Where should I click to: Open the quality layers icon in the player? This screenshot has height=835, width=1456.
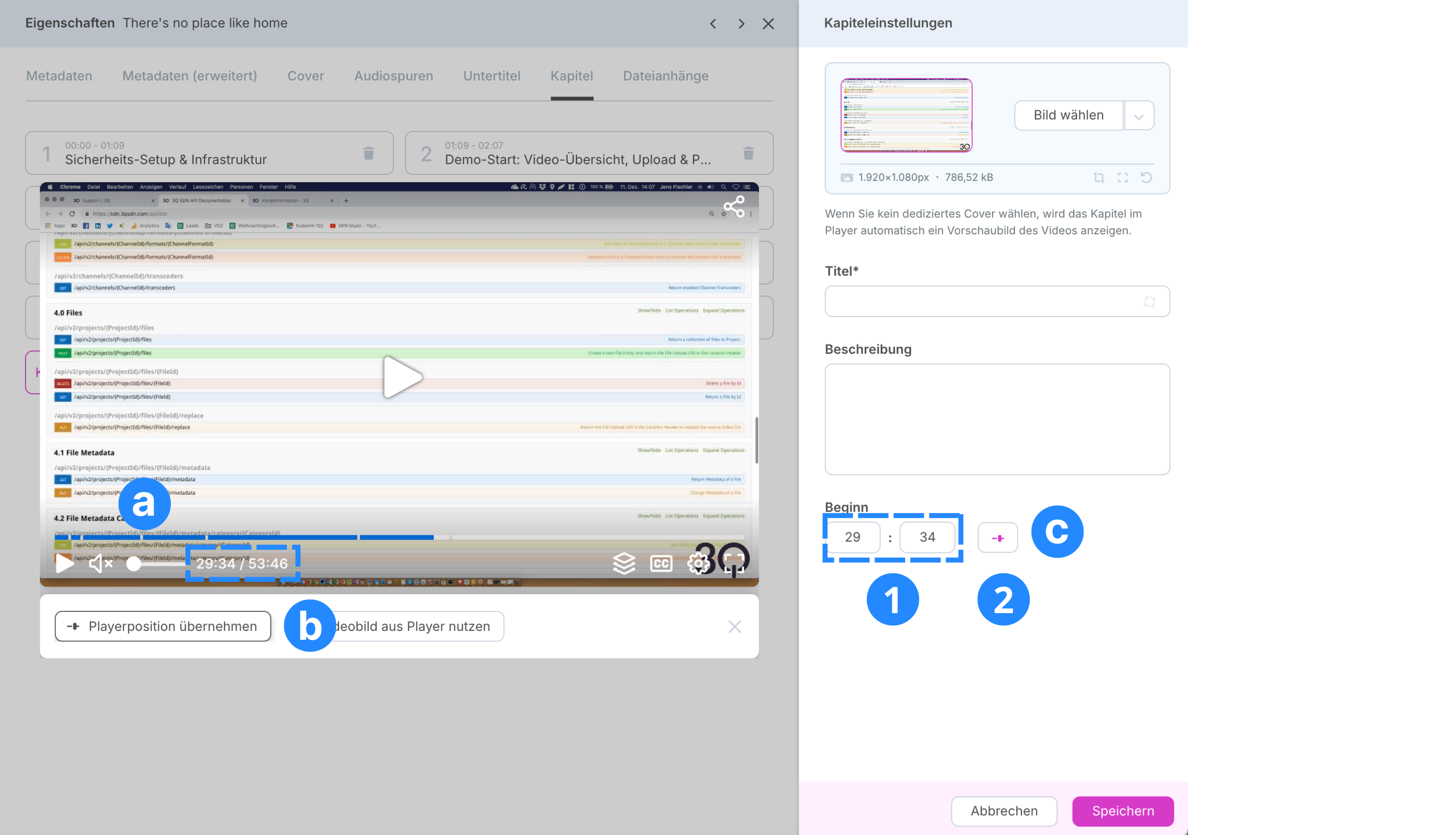tap(624, 563)
